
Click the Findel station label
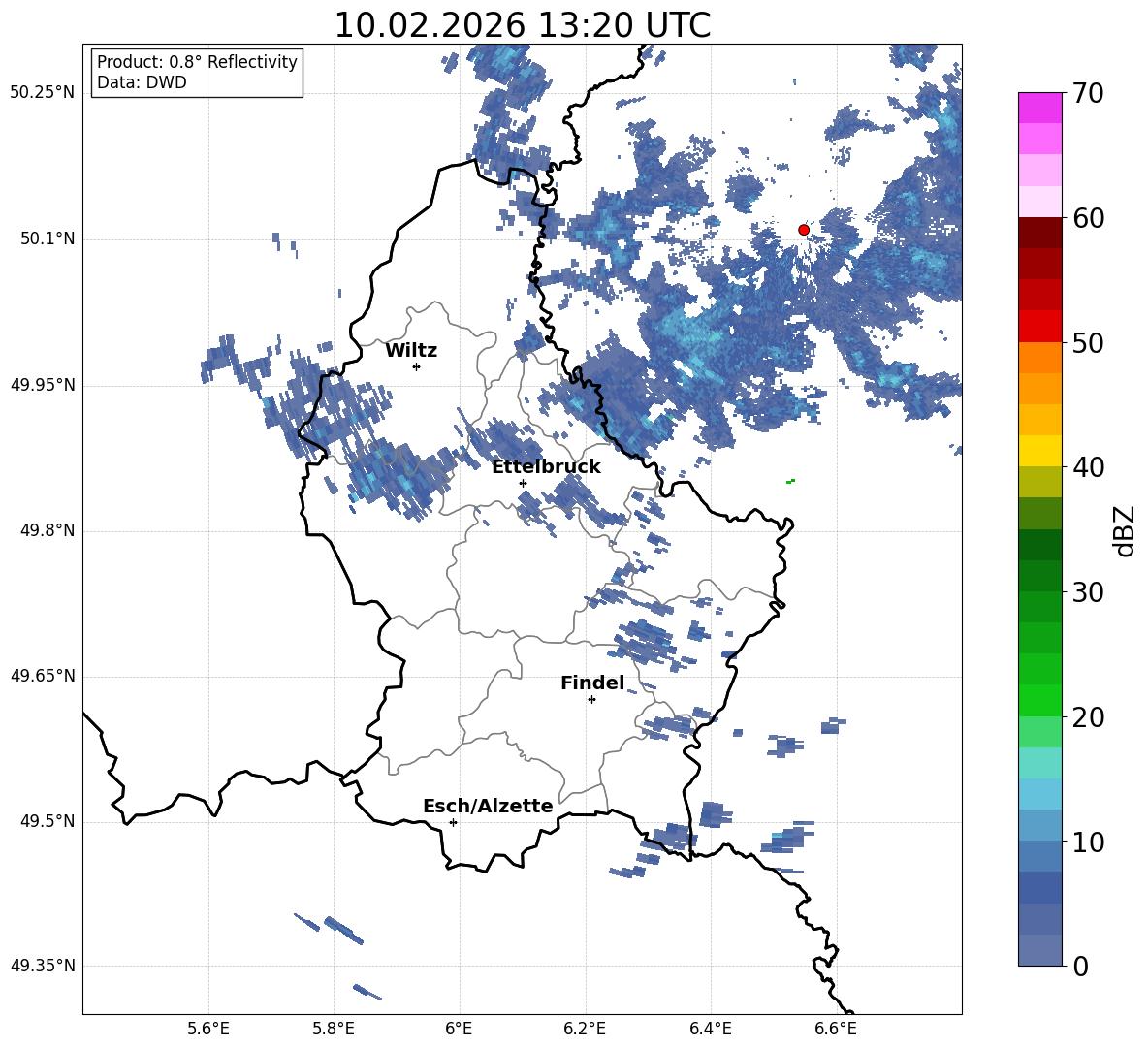(x=592, y=683)
